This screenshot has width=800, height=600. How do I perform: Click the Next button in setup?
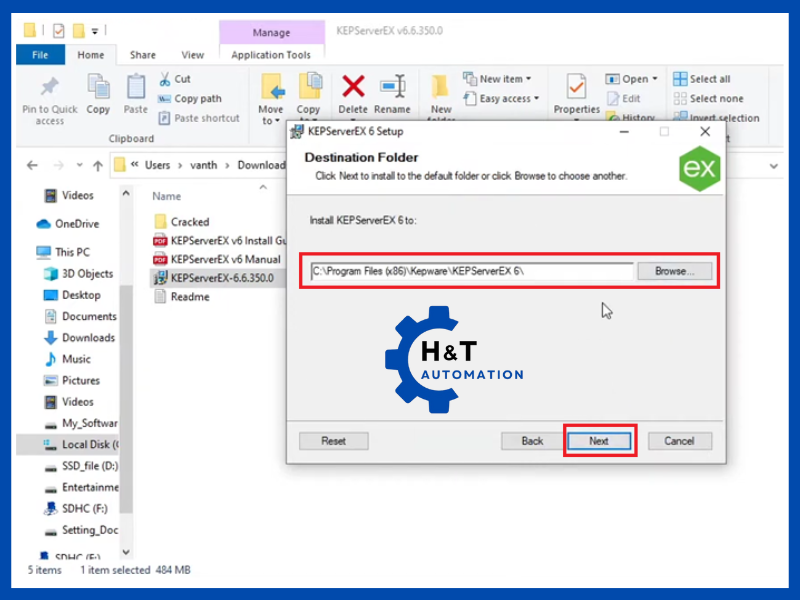click(x=598, y=441)
